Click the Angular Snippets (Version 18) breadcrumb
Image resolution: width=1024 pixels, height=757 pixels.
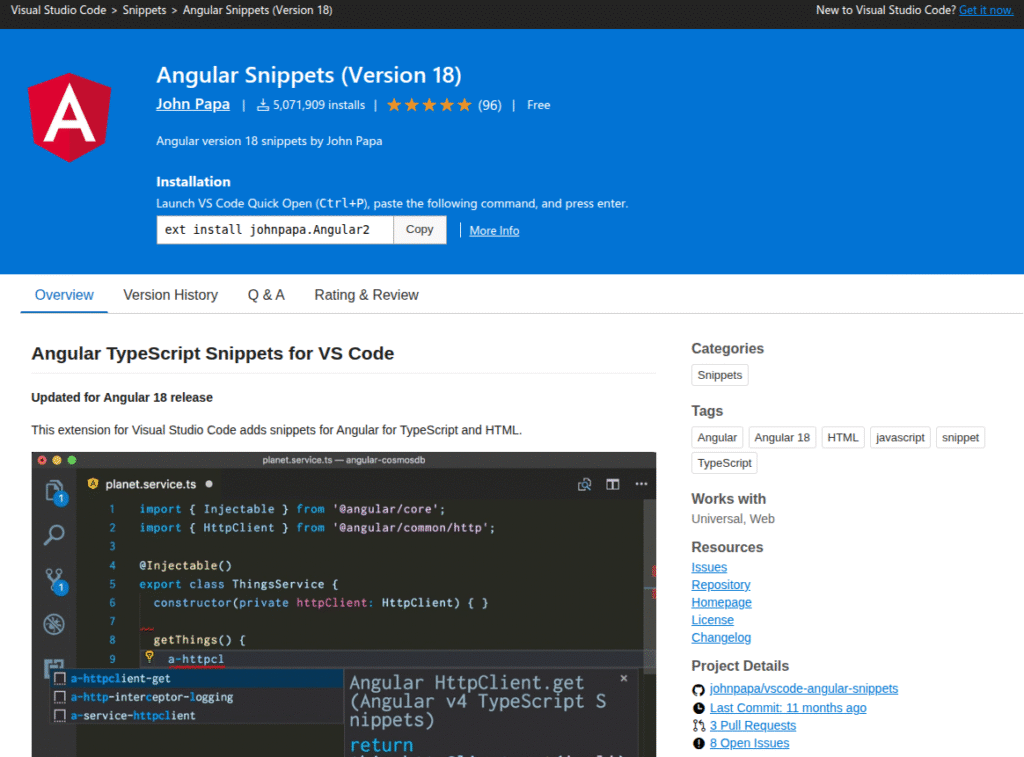[257, 10]
